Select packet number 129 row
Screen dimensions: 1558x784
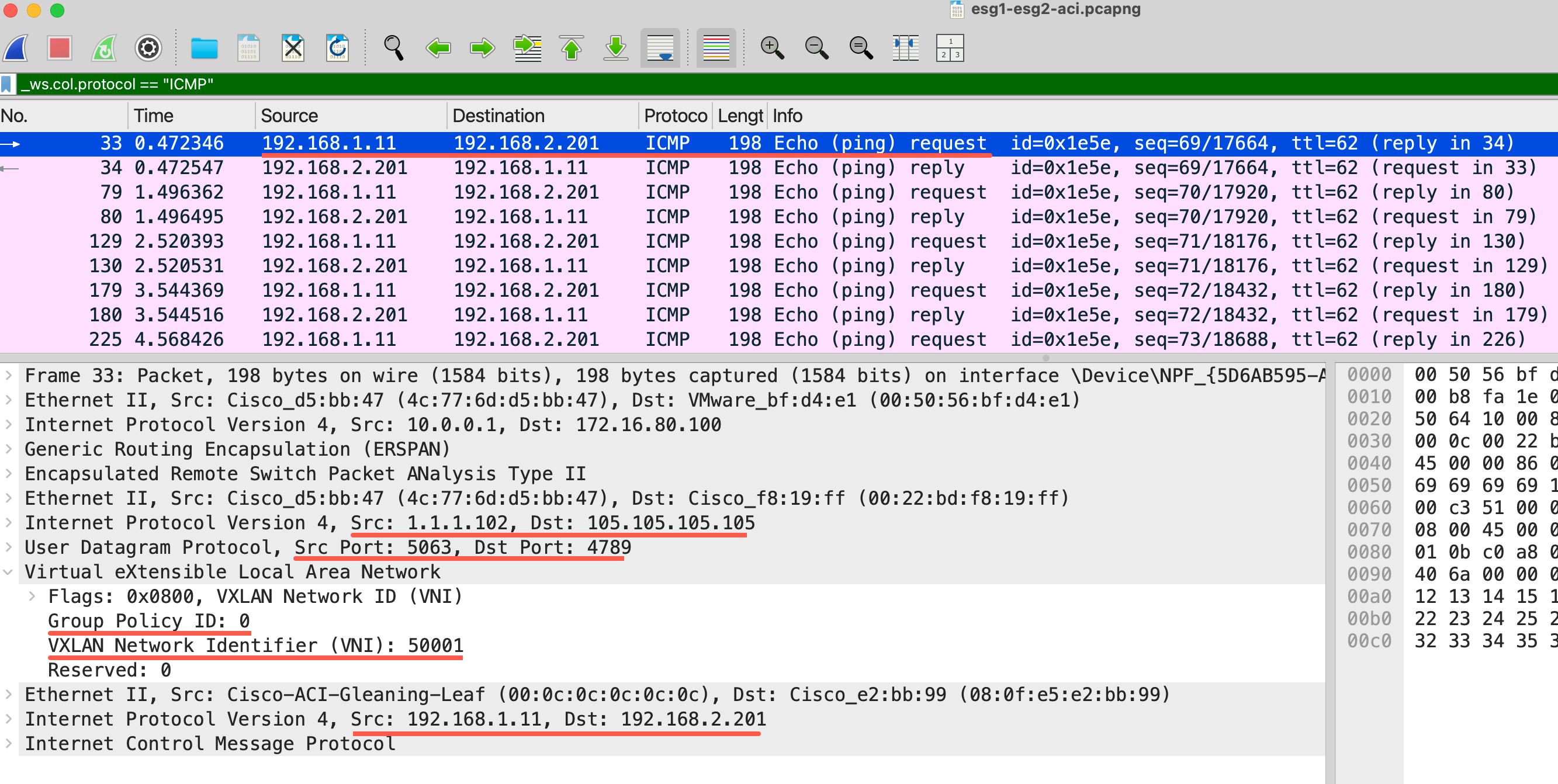pos(779,241)
